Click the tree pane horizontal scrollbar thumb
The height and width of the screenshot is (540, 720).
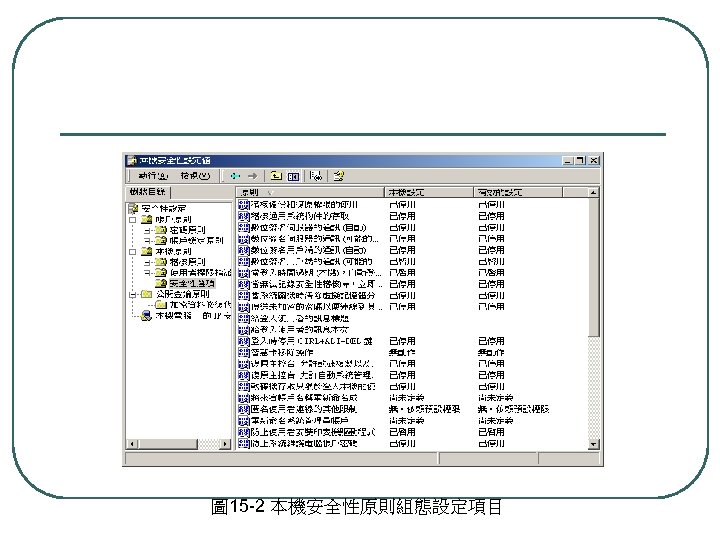coord(167,444)
